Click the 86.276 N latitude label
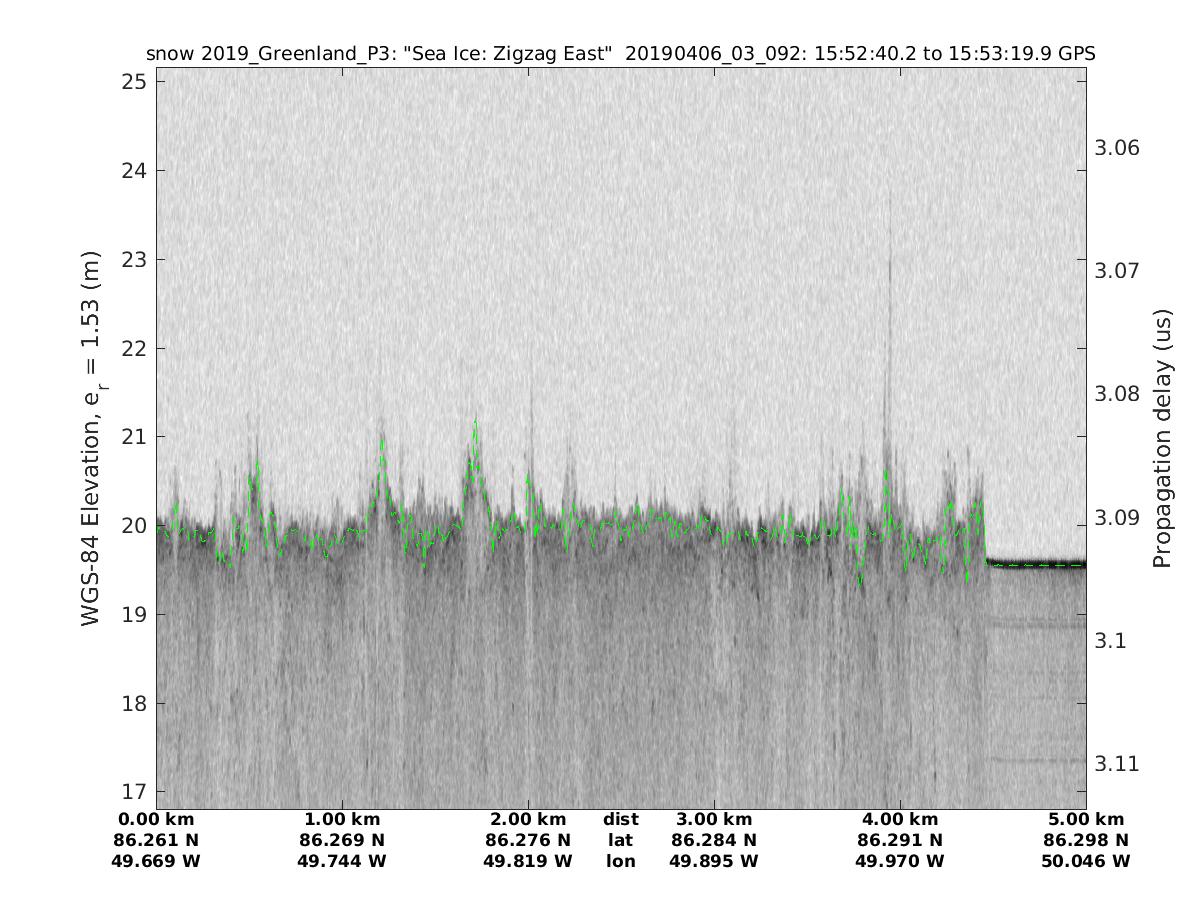Image resolution: width=1200 pixels, height=900 pixels. [x=528, y=840]
